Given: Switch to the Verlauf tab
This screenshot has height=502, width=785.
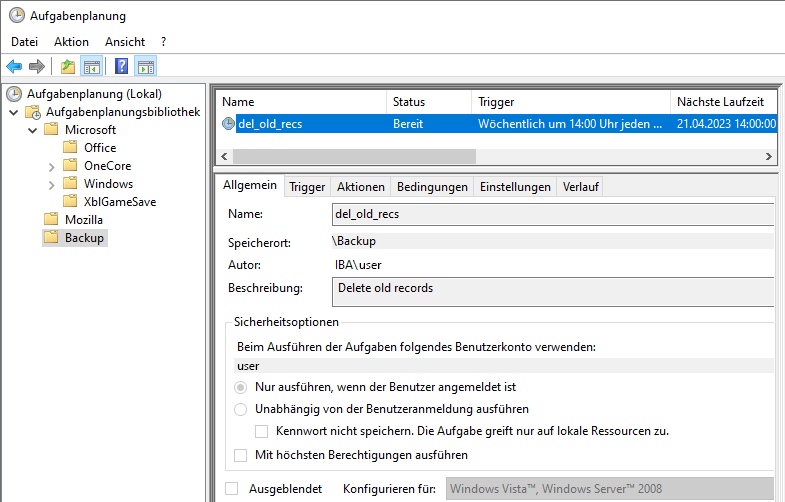Looking at the screenshot, I should (x=581, y=187).
